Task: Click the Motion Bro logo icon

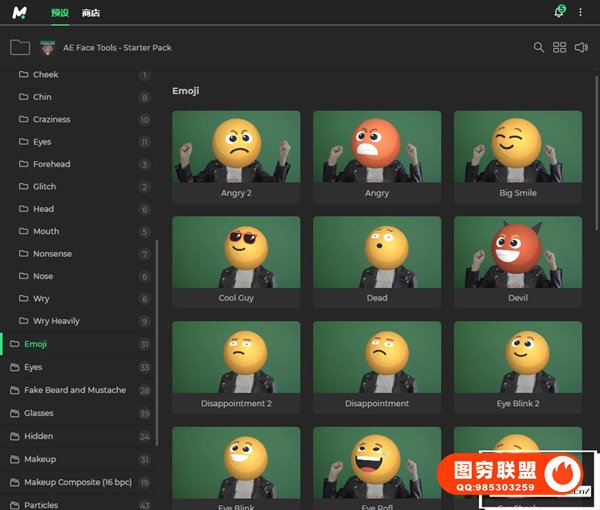Action: [20, 12]
